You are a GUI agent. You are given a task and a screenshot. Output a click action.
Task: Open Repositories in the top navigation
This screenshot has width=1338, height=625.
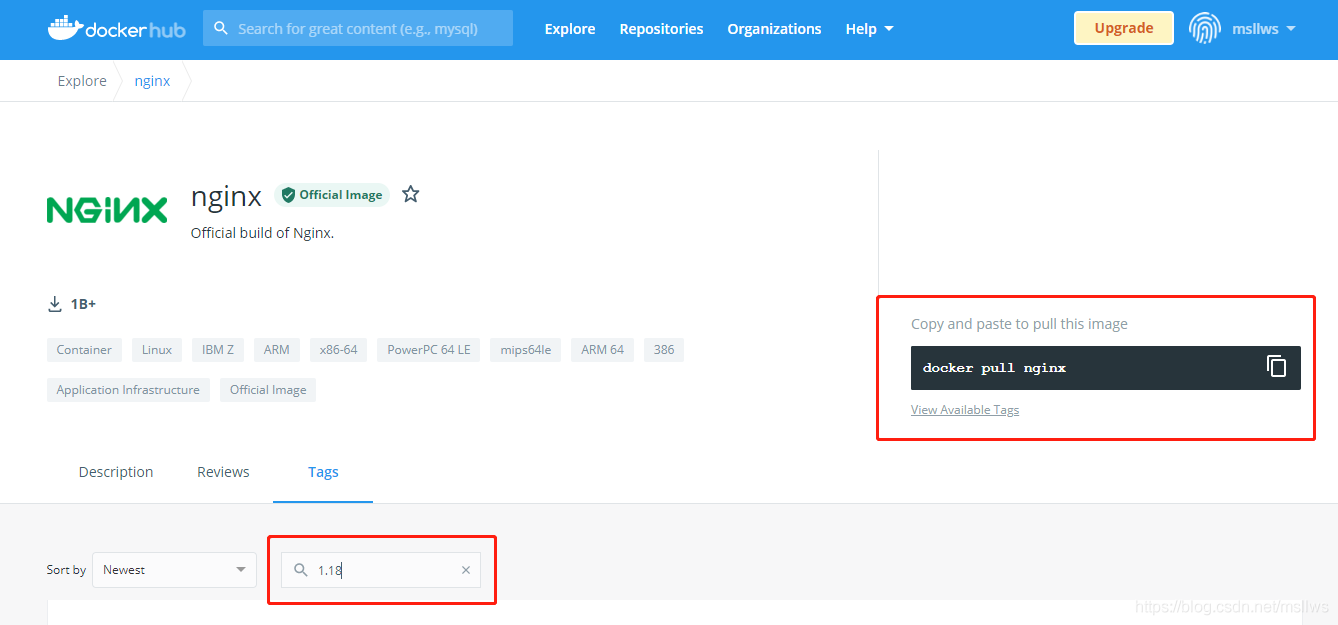pyautogui.click(x=661, y=29)
